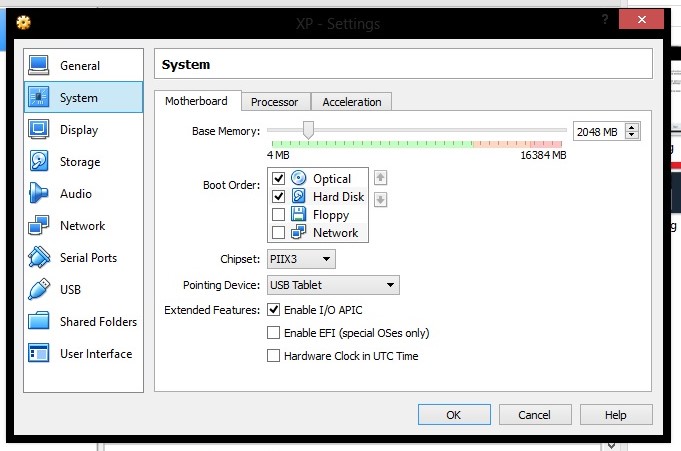Select the Floppy diskette icon in boot order
Image resolution: width=681 pixels, height=451 pixels.
pyautogui.click(x=298, y=214)
